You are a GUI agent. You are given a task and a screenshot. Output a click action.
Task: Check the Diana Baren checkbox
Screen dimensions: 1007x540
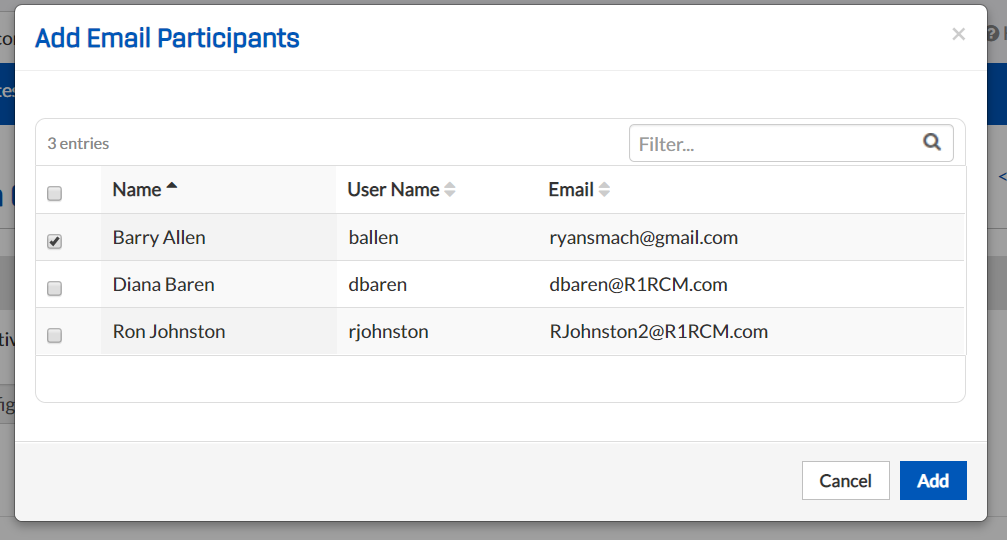tap(55, 288)
